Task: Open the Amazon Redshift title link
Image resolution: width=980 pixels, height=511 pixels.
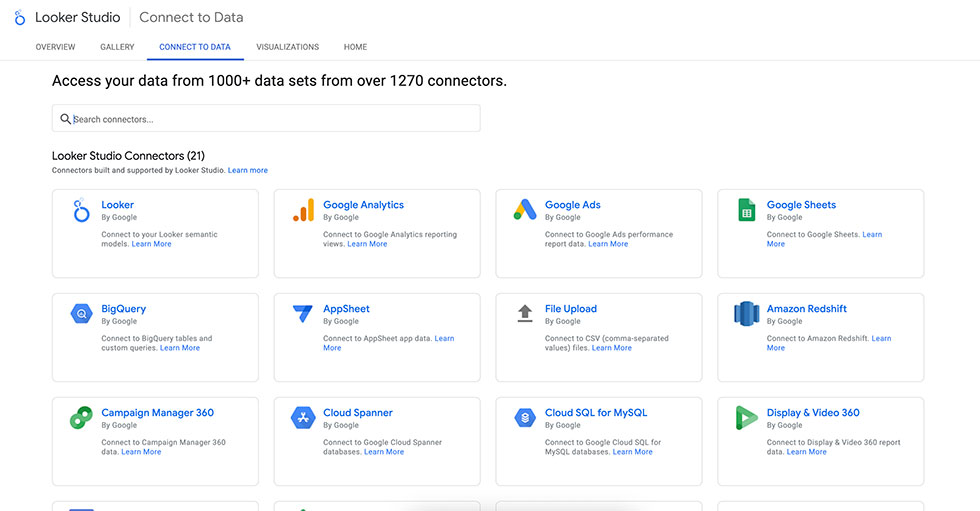Action: click(x=807, y=309)
